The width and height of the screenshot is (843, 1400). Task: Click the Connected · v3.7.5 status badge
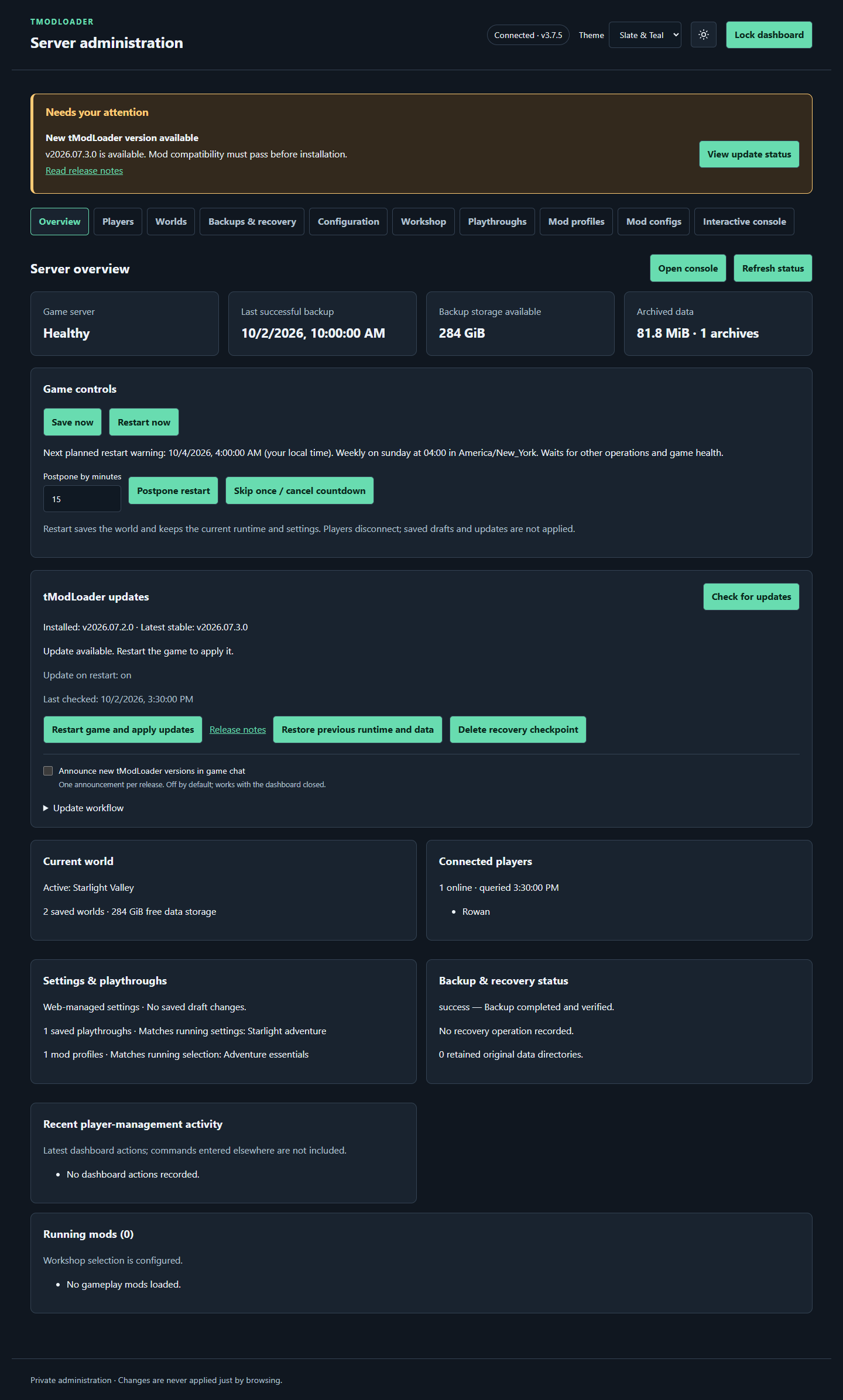pyautogui.click(x=528, y=35)
